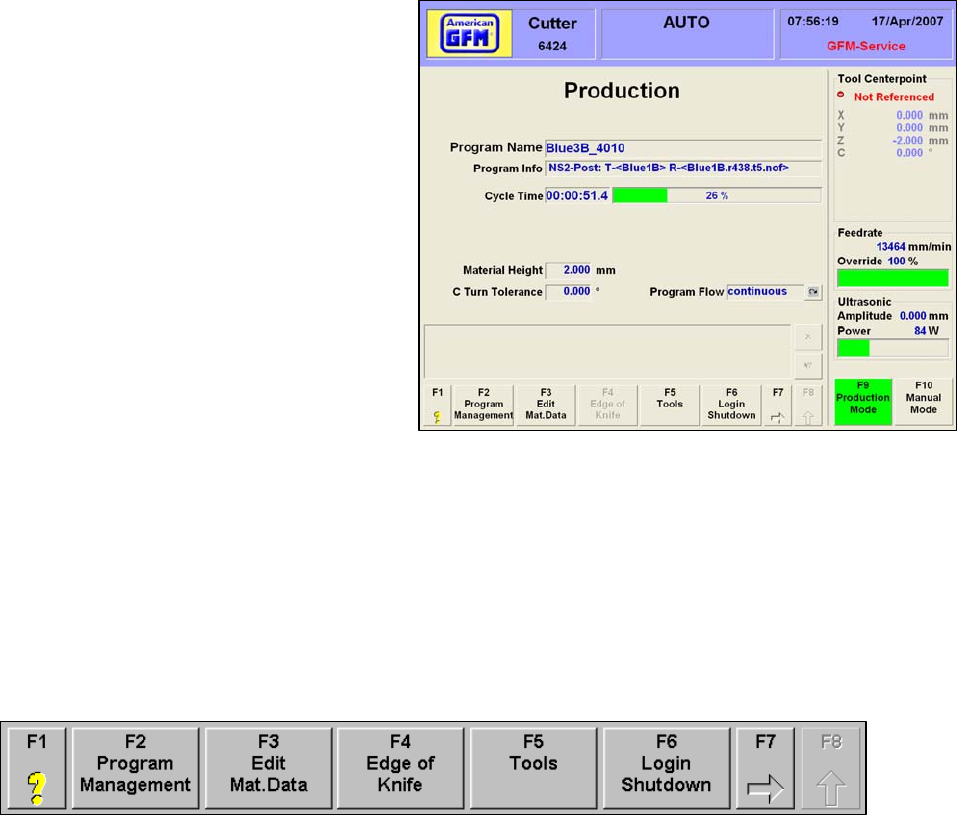Click the 'Cutter 6424' machine panel
This screenshot has width=957, height=815.
pyautogui.click(x=553, y=34)
